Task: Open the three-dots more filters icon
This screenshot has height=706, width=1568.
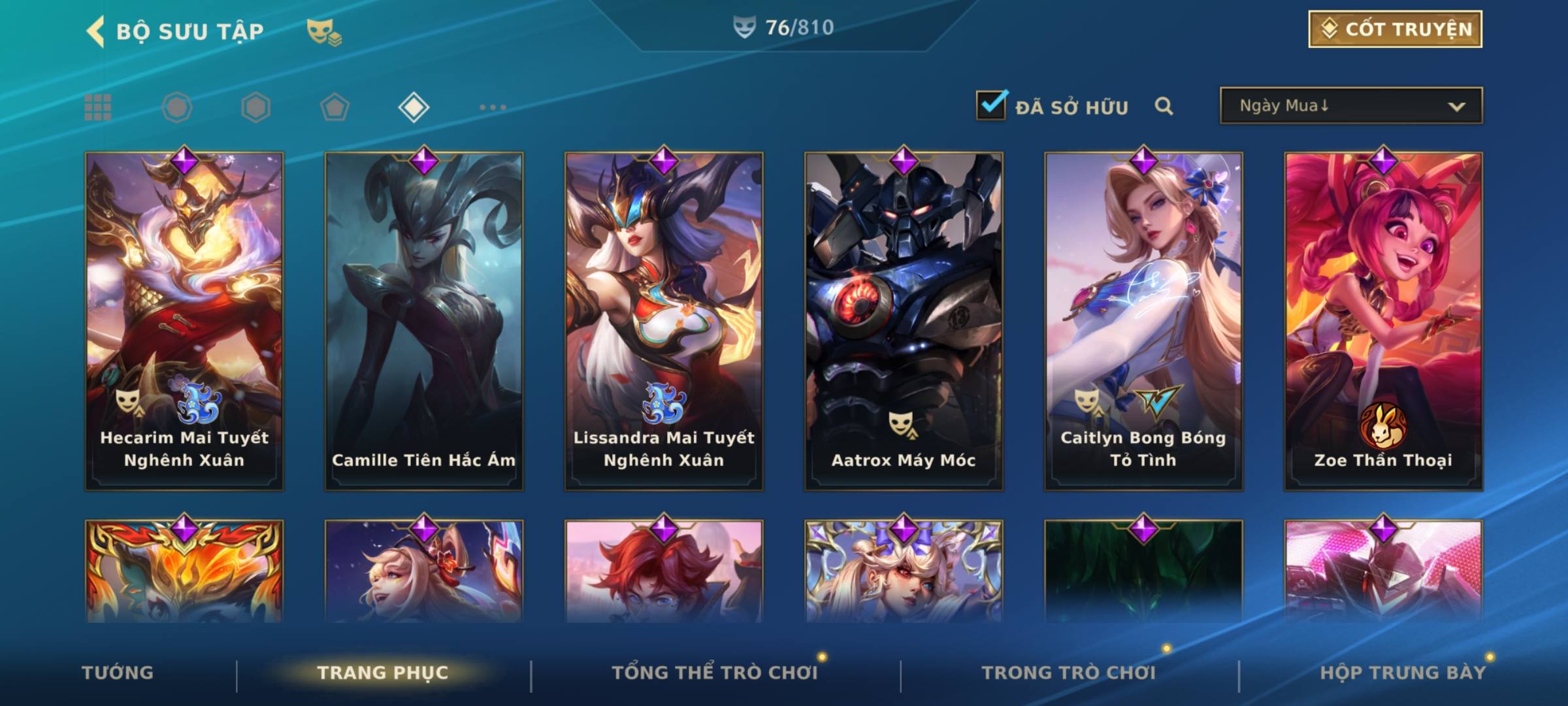Action: [x=493, y=107]
